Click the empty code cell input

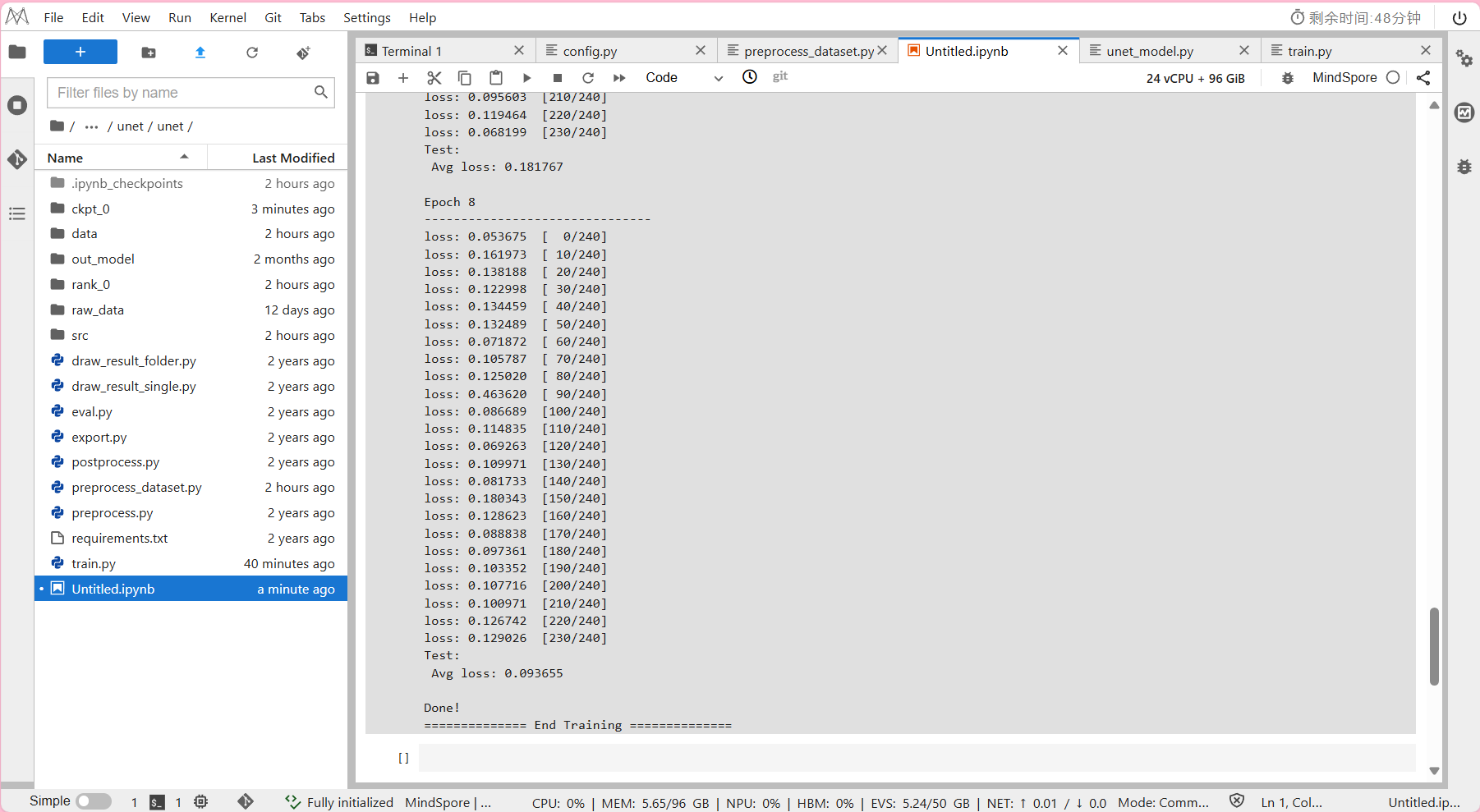point(917,758)
